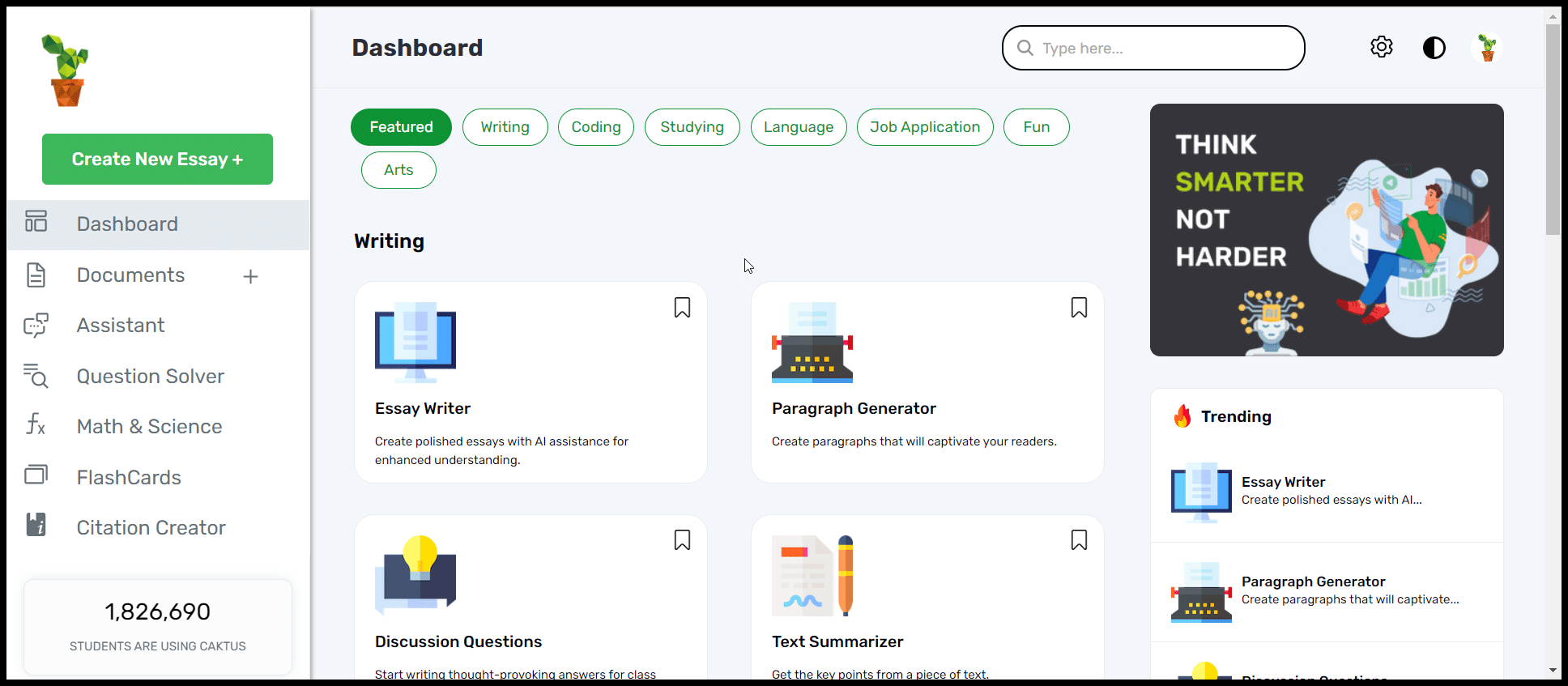Open Question Solver from the sidebar
The image size is (1568, 686).
(150, 377)
